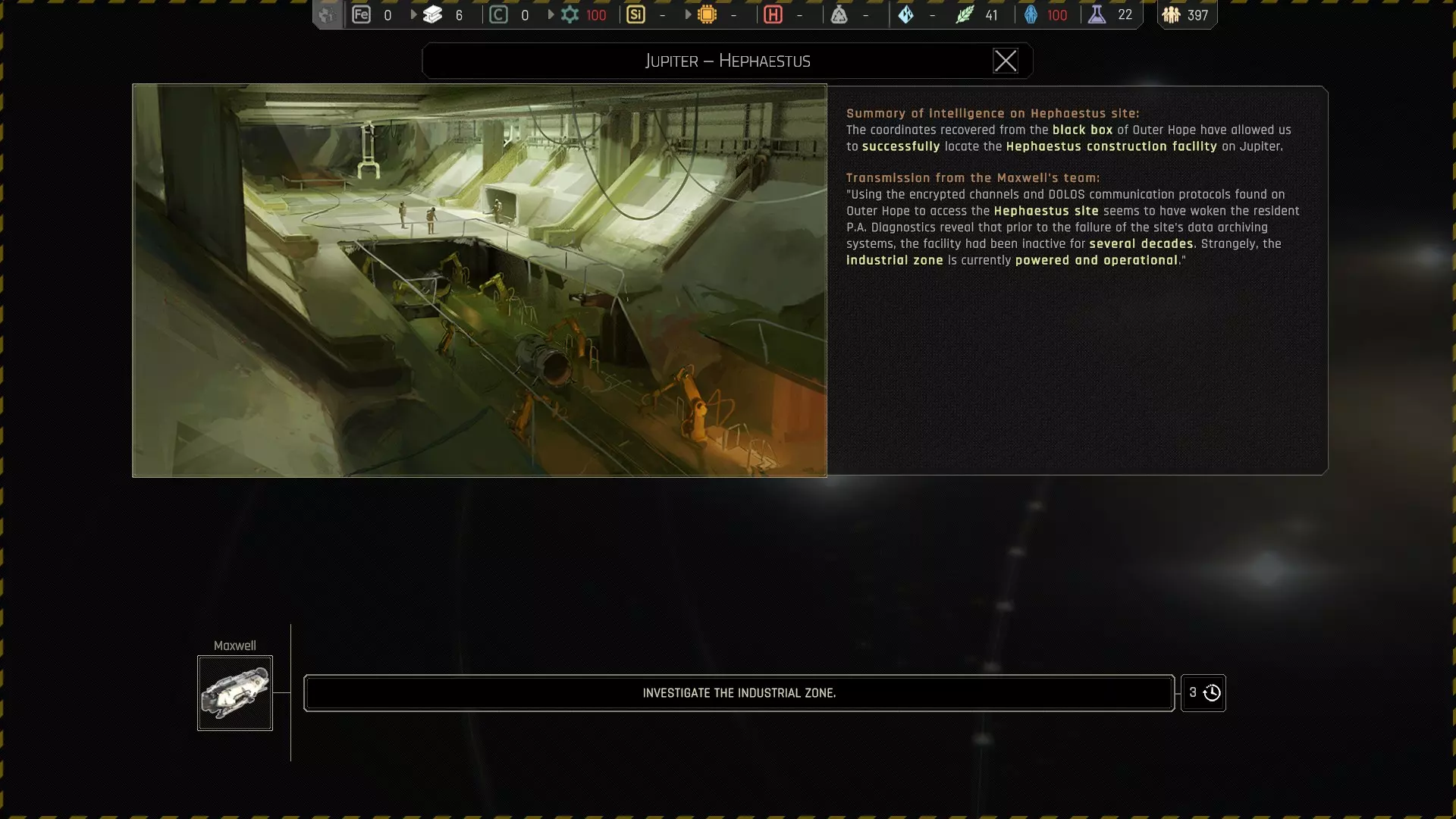This screenshot has height=819, width=1456.
Task: Expand the arrow between carbon and components
Action: pos(551,14)
